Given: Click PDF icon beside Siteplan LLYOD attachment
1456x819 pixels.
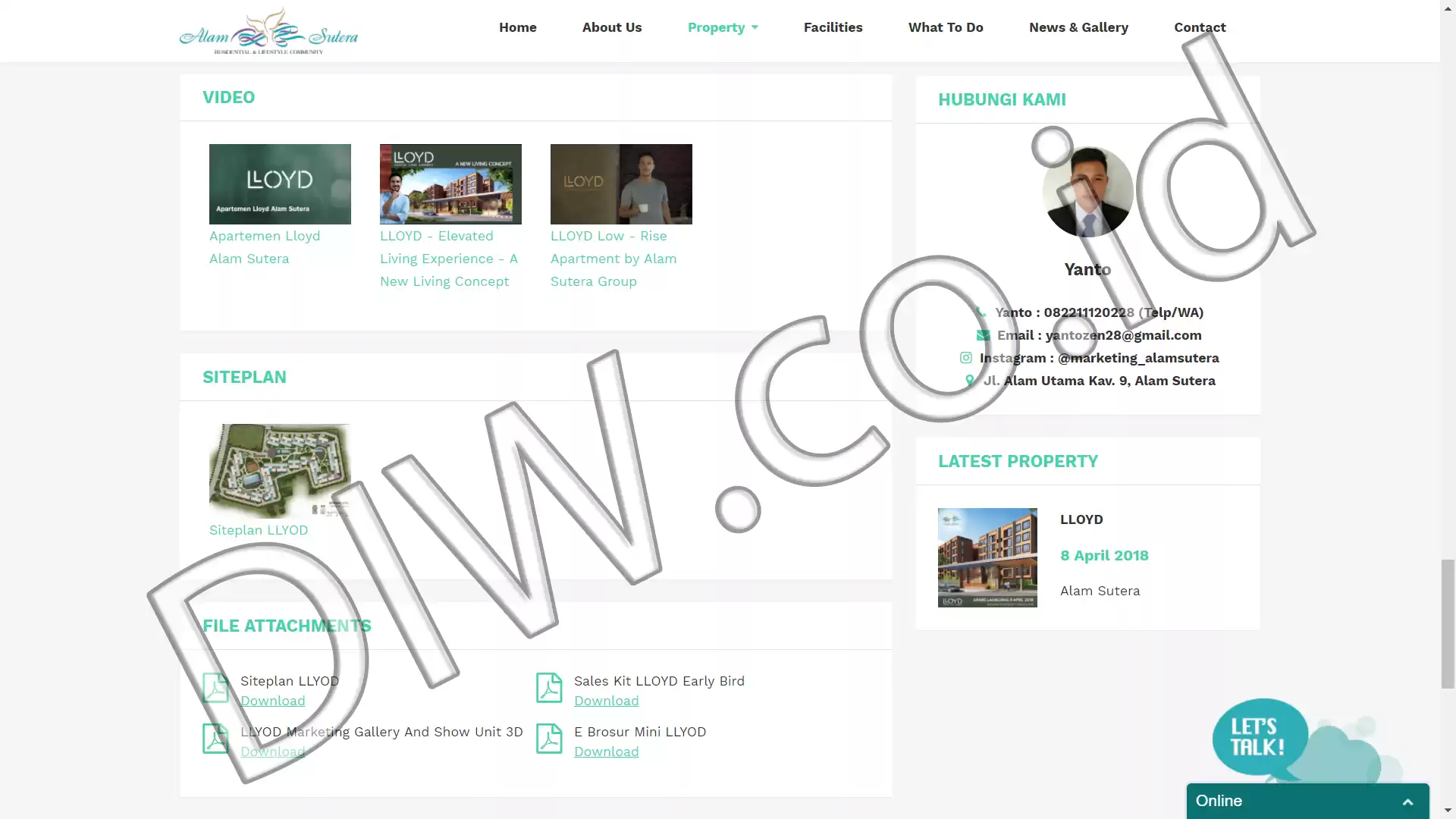Looking at the screenshot, I should [x=215, y=688].
